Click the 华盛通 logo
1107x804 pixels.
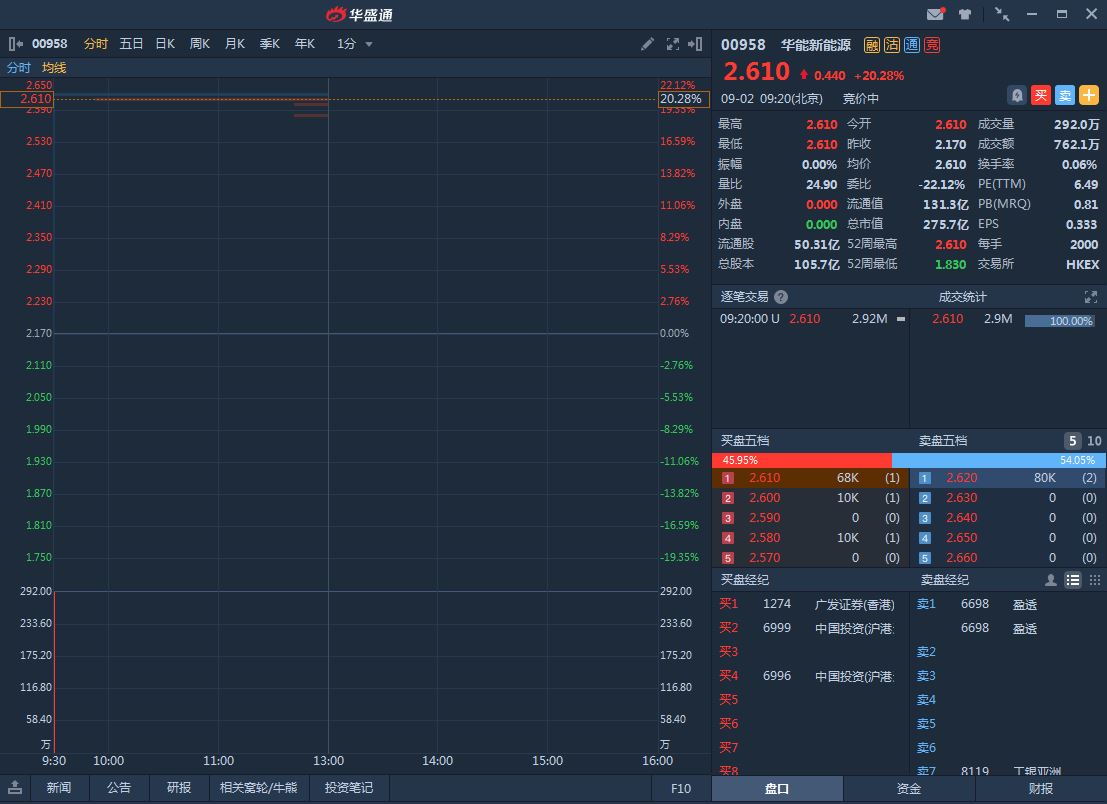pos(359,15)
